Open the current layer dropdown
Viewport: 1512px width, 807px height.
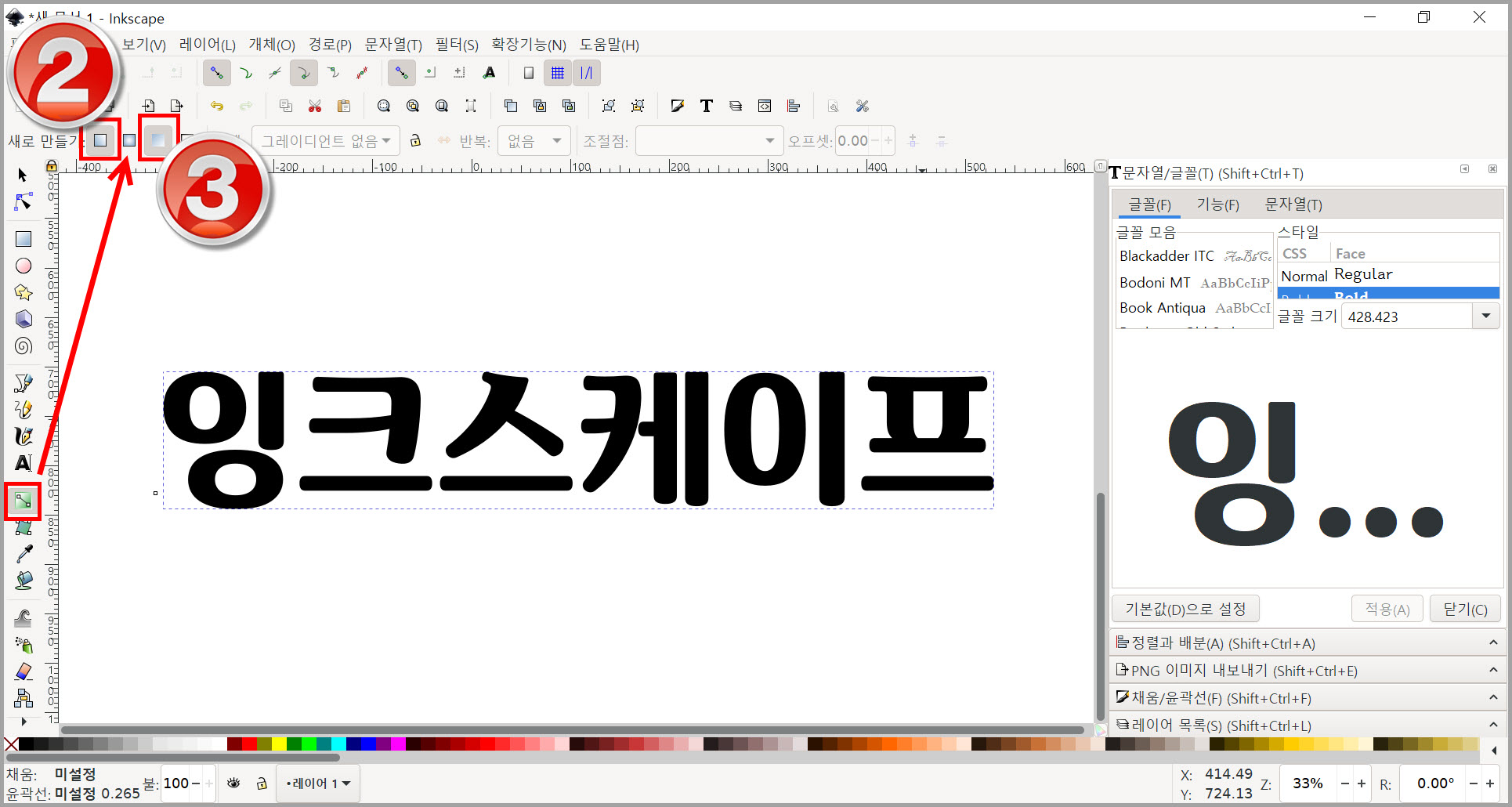318,783
